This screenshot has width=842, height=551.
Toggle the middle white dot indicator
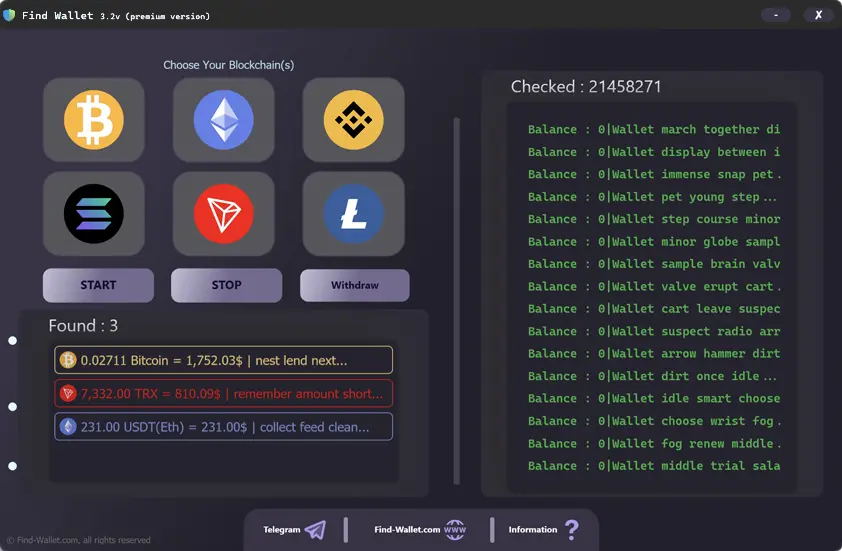[12, 407]
